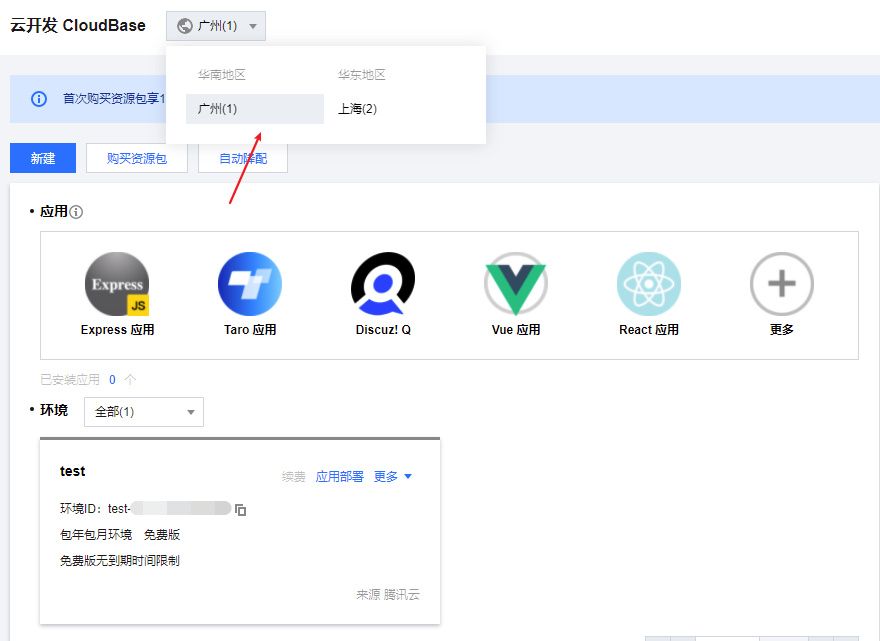Click the Discuz! Q label text
This screenshot has height=641, width=880.
point(383,329)
